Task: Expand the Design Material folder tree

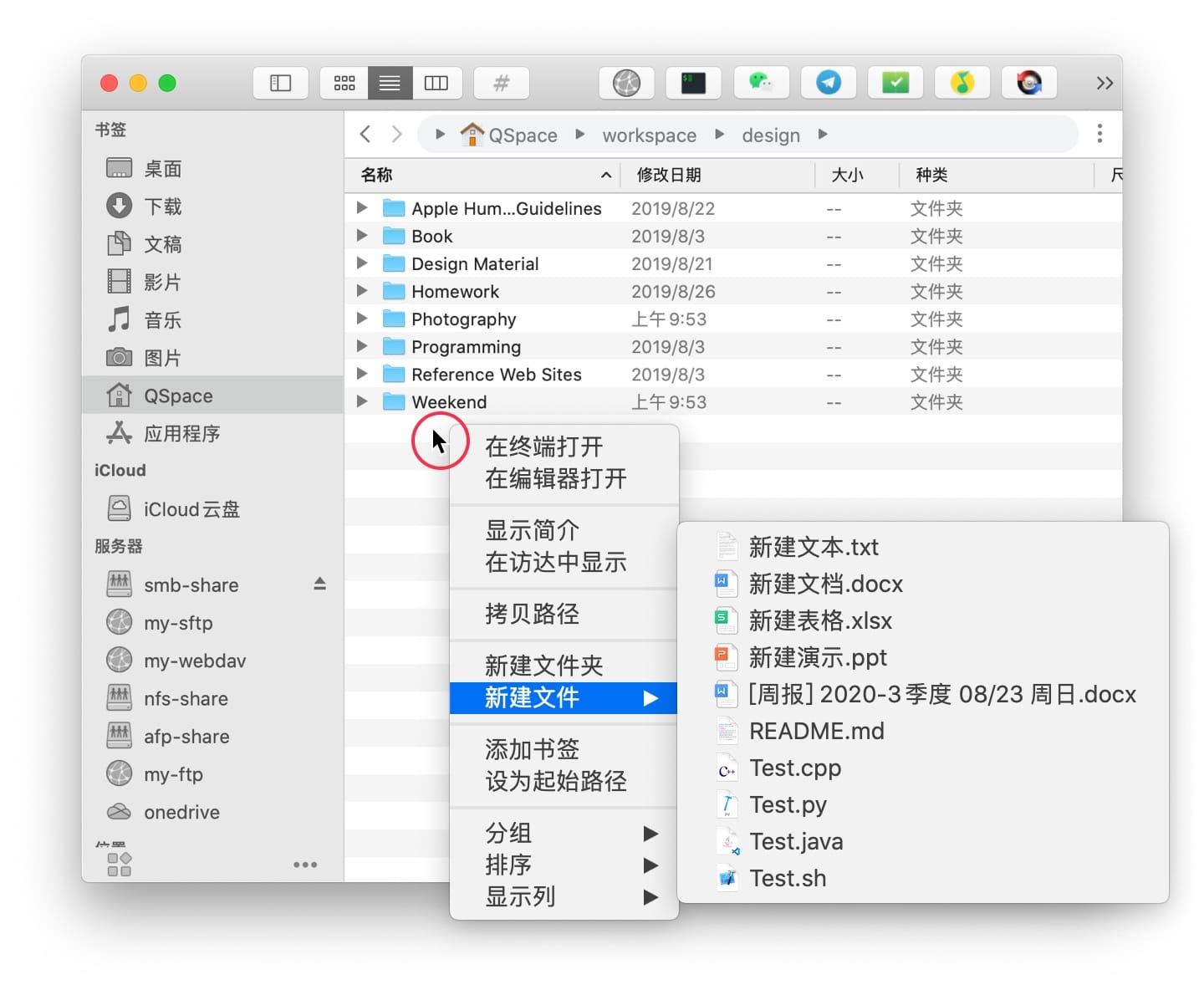Action: click(x=362, y=263)
